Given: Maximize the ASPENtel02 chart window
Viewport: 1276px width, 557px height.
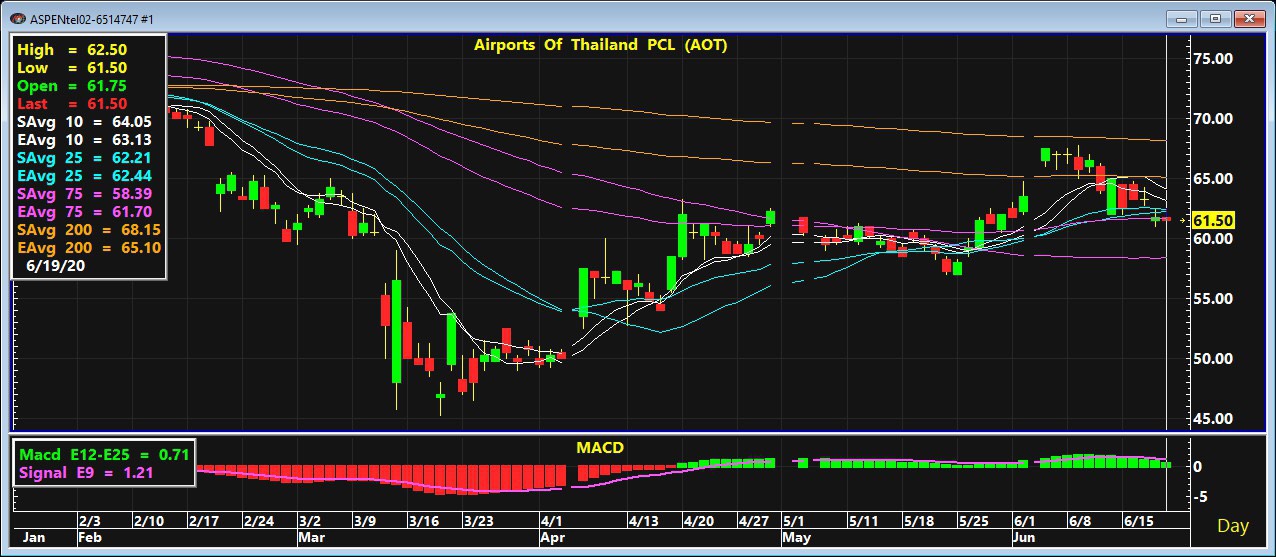Looking at the screenshot, I should pos(1215,17).
